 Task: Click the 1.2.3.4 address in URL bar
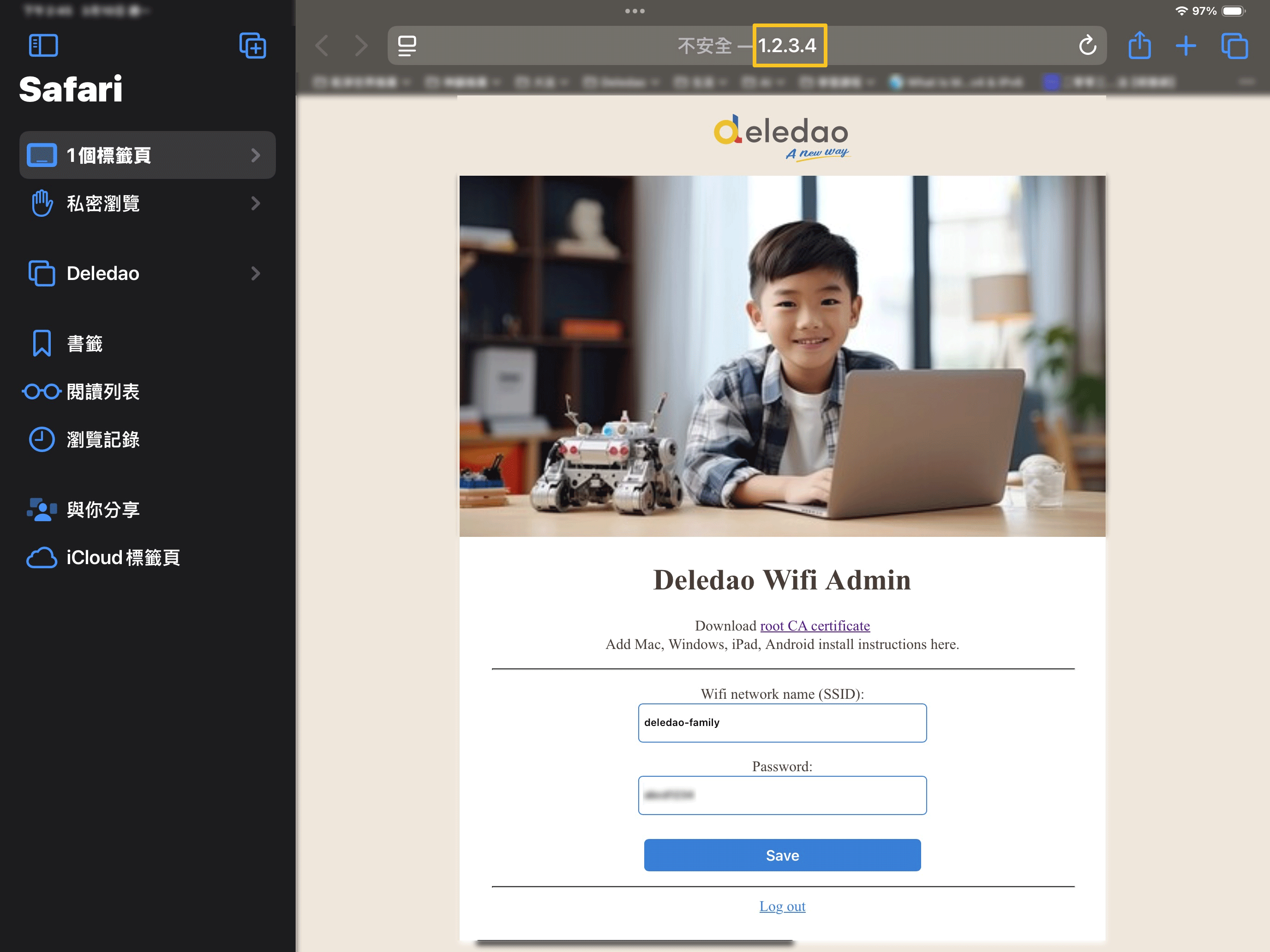pyautogui.click(x=788, y=45)
